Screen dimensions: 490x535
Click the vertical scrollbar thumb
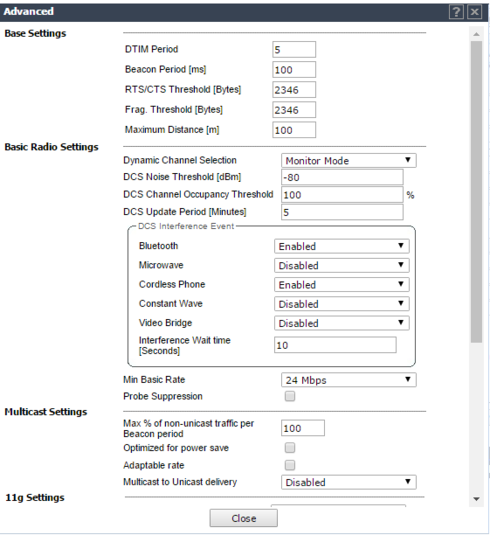(x=476, y=192)
